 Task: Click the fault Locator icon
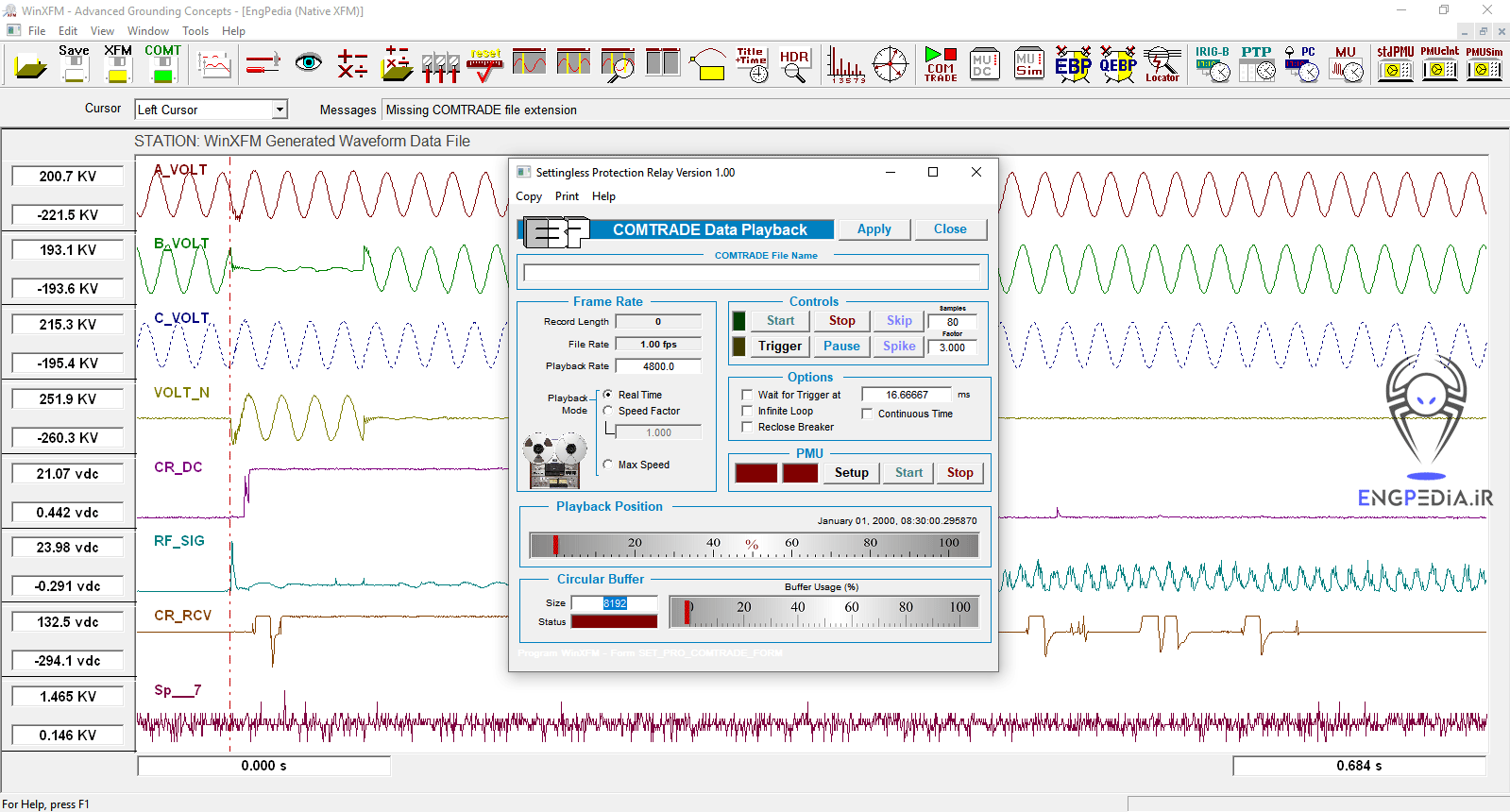pos(1162,64)
